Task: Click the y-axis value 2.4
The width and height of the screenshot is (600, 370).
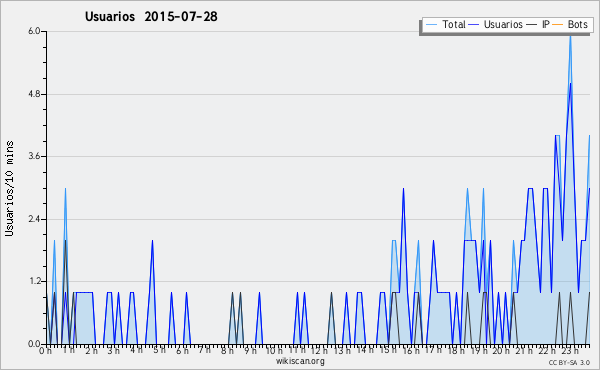Action: [34, 219]
